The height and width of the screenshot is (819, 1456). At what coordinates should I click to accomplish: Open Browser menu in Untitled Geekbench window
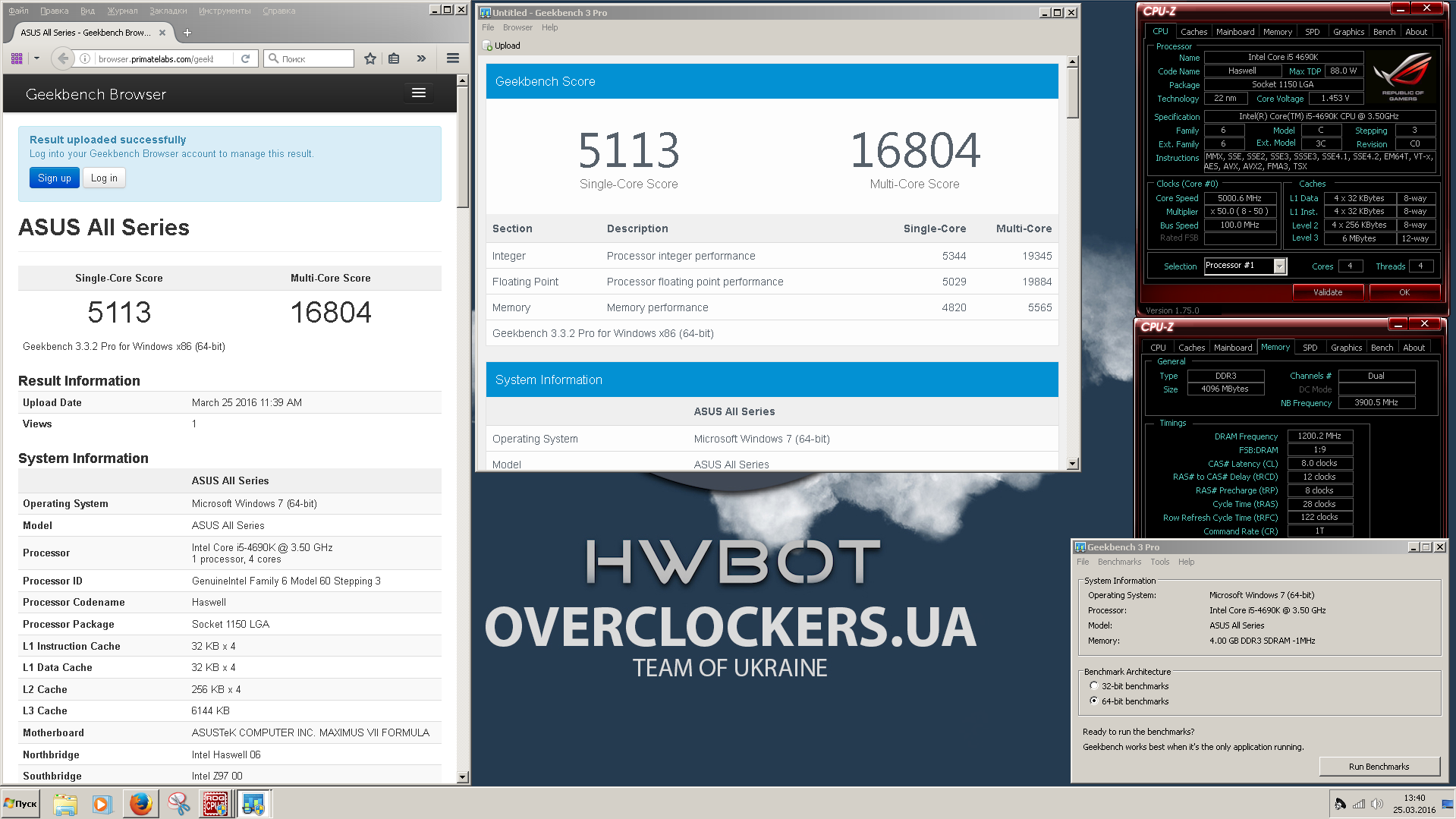[x=517, y=27]
